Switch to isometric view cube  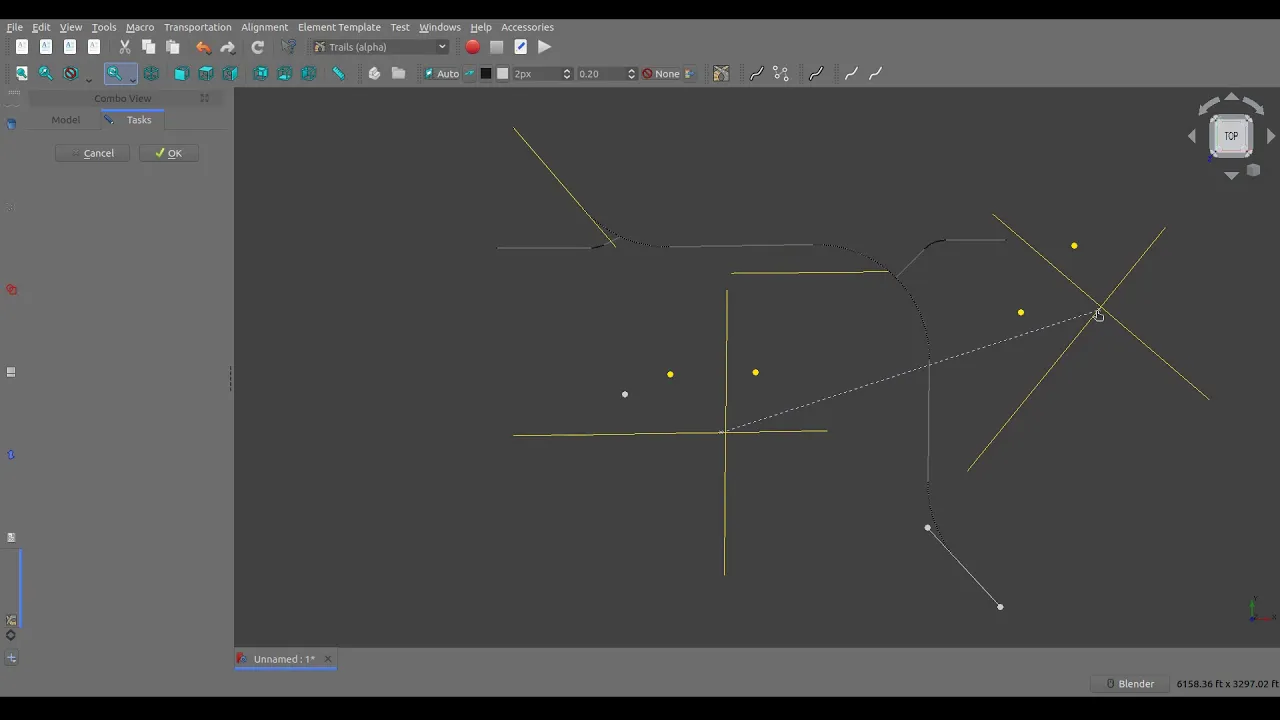coord(151,74)
